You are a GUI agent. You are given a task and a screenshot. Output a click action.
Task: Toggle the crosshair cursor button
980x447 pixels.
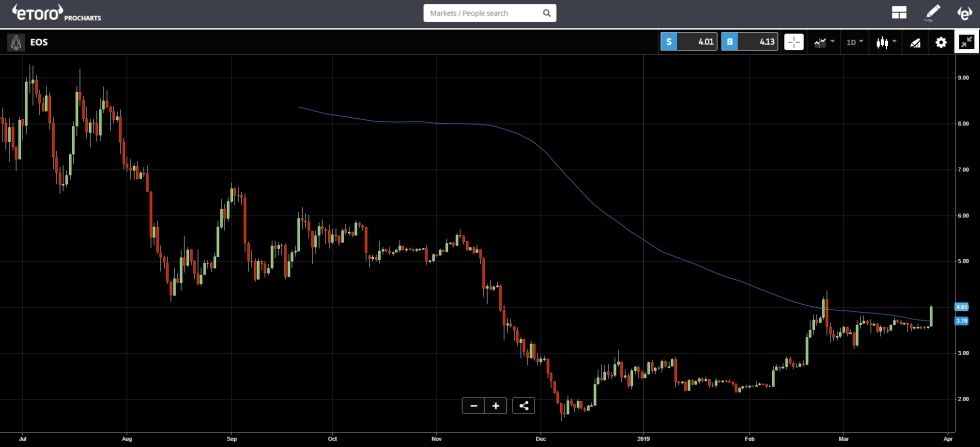794,42
